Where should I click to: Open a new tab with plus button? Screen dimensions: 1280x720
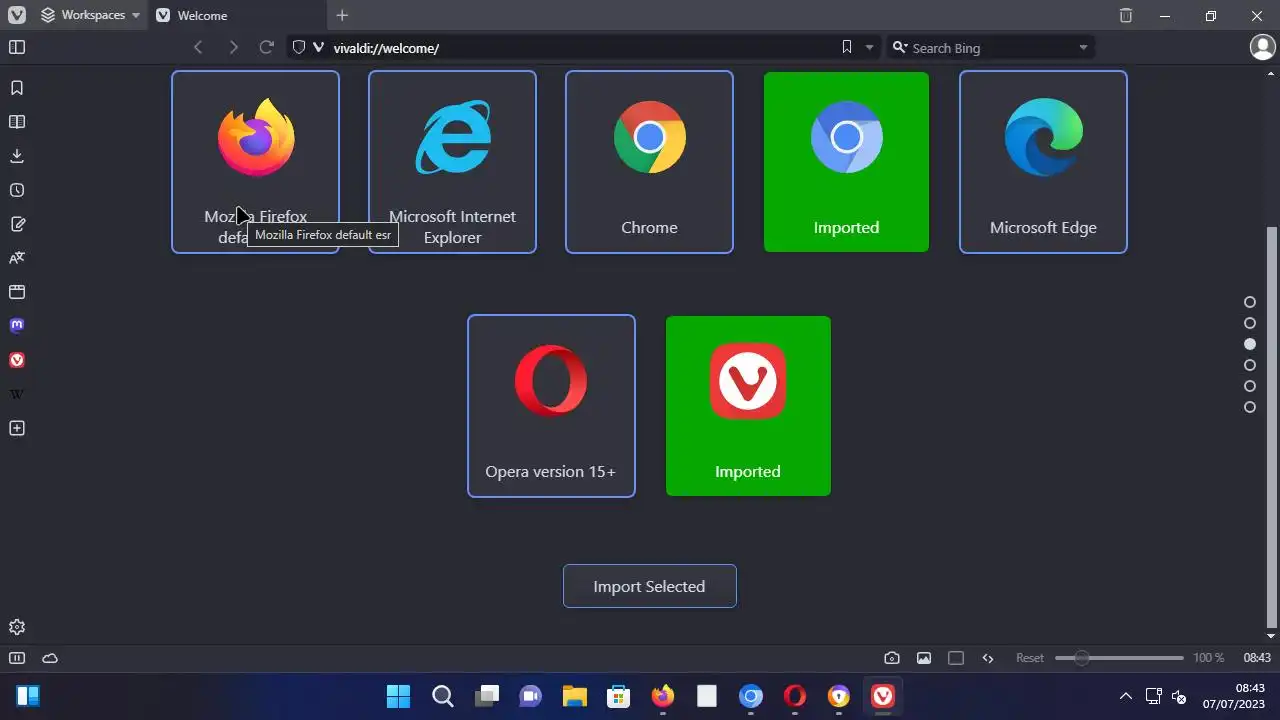(x=342, y=15)
